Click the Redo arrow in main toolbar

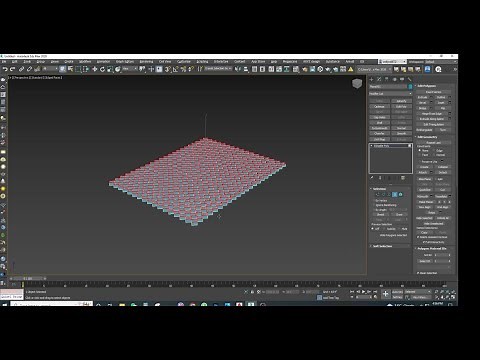coord(13,69)
